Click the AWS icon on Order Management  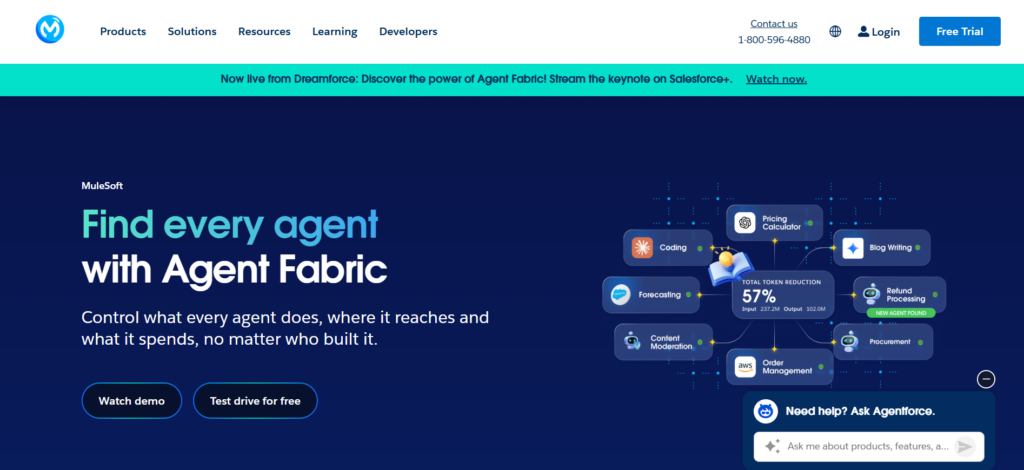745,366
